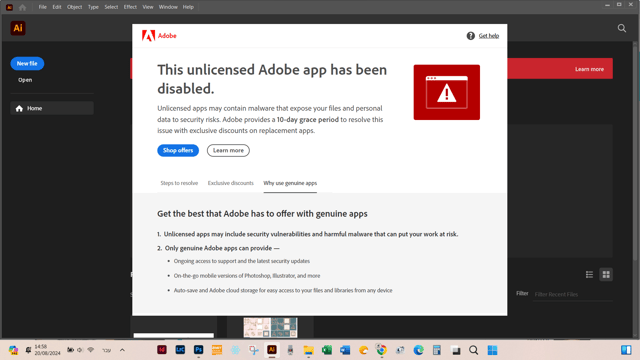The width and height of the screenshot is (640, 360).
Task: Click the Illustrator taskbar icon
Action: click(x=272, y=350)
